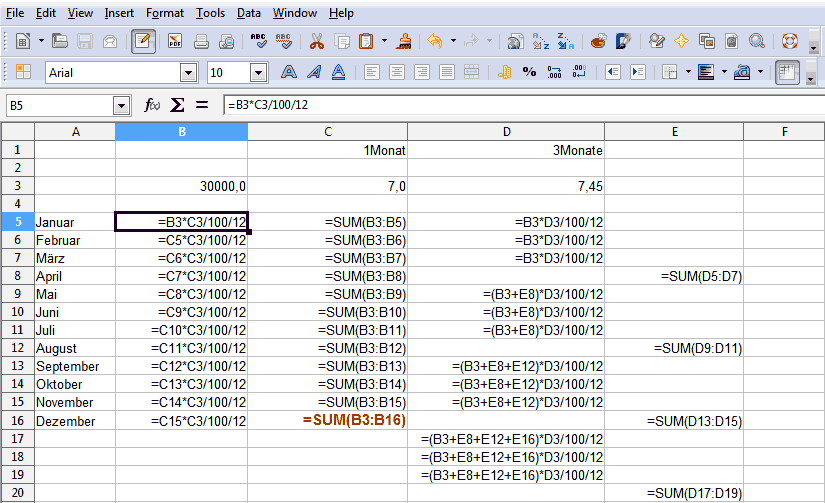Create a new spreadsheet document
The image size is (825, 503).
pyautogui.click(x=23, y=41)
